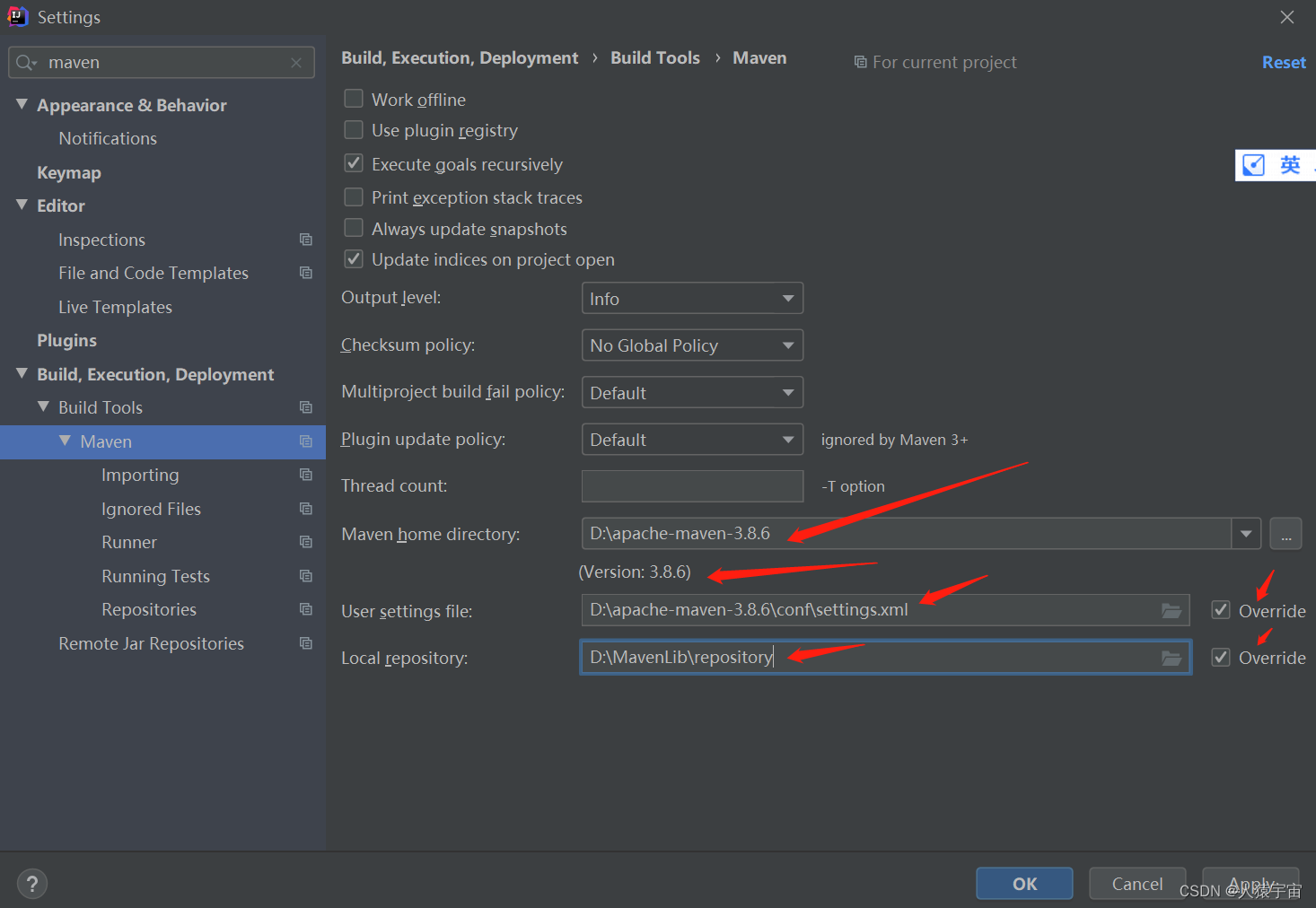
Task: Select Live Templates in tree
Action: (x=115, y=307)
